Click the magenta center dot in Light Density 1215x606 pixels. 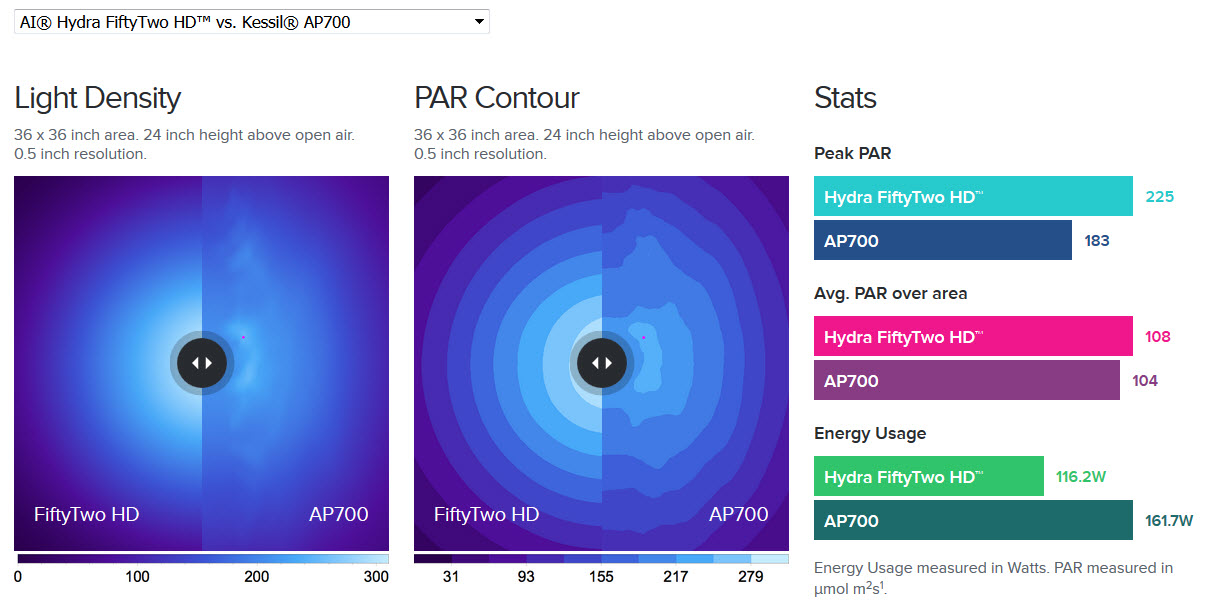click(243, 337)
